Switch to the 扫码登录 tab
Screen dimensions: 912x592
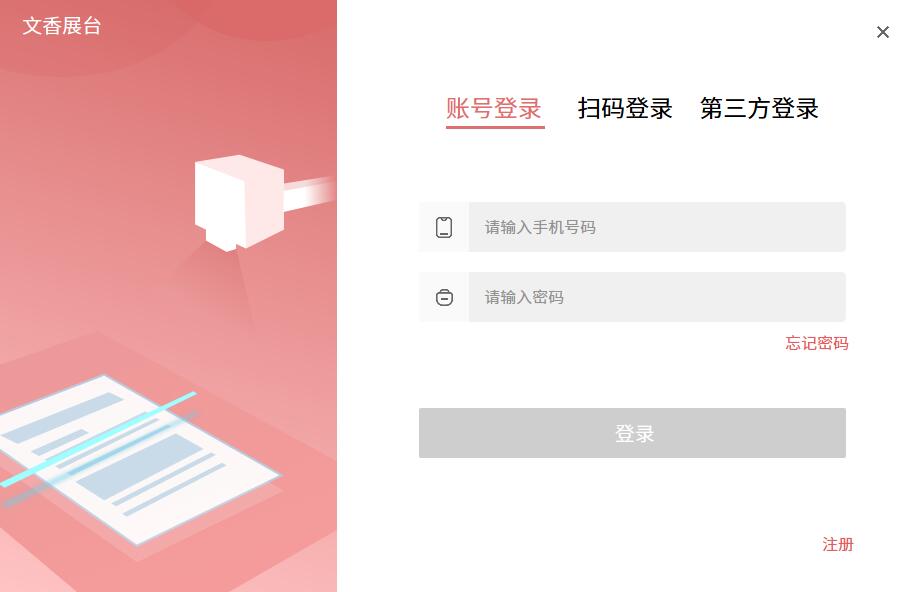[625, 108]
